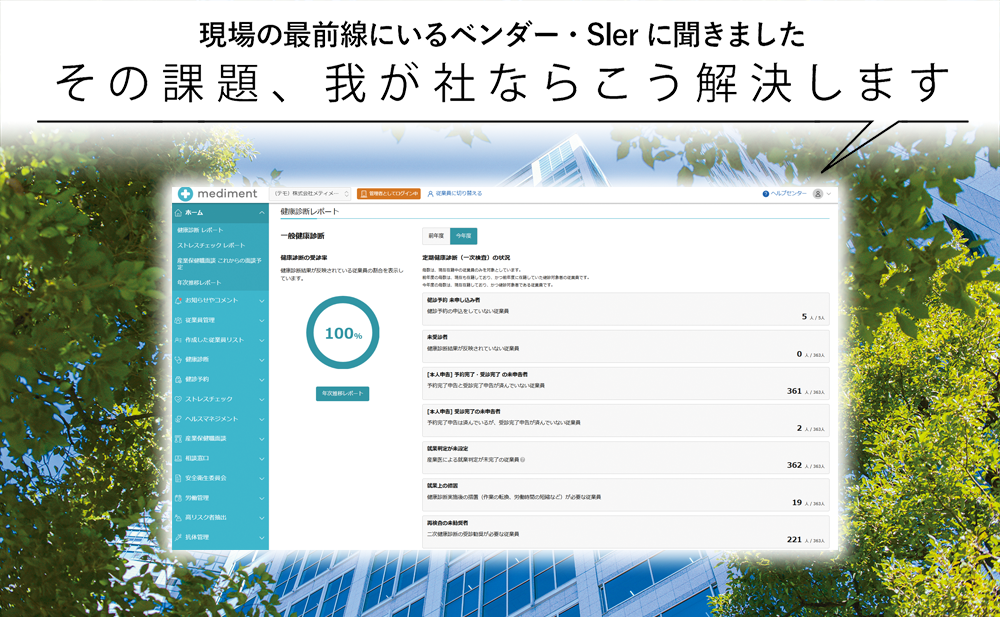Click the syringe icon next to 抗体管理
The height and width of the screenshot is (617, 1000).
[x=179, y=537]
